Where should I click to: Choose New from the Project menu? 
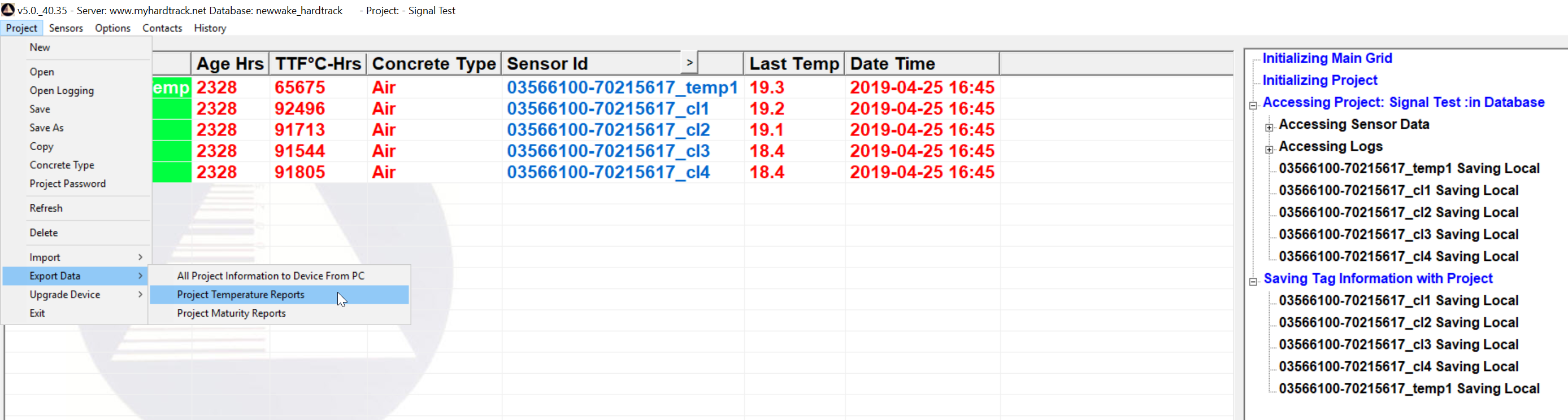tap(76, 47)
